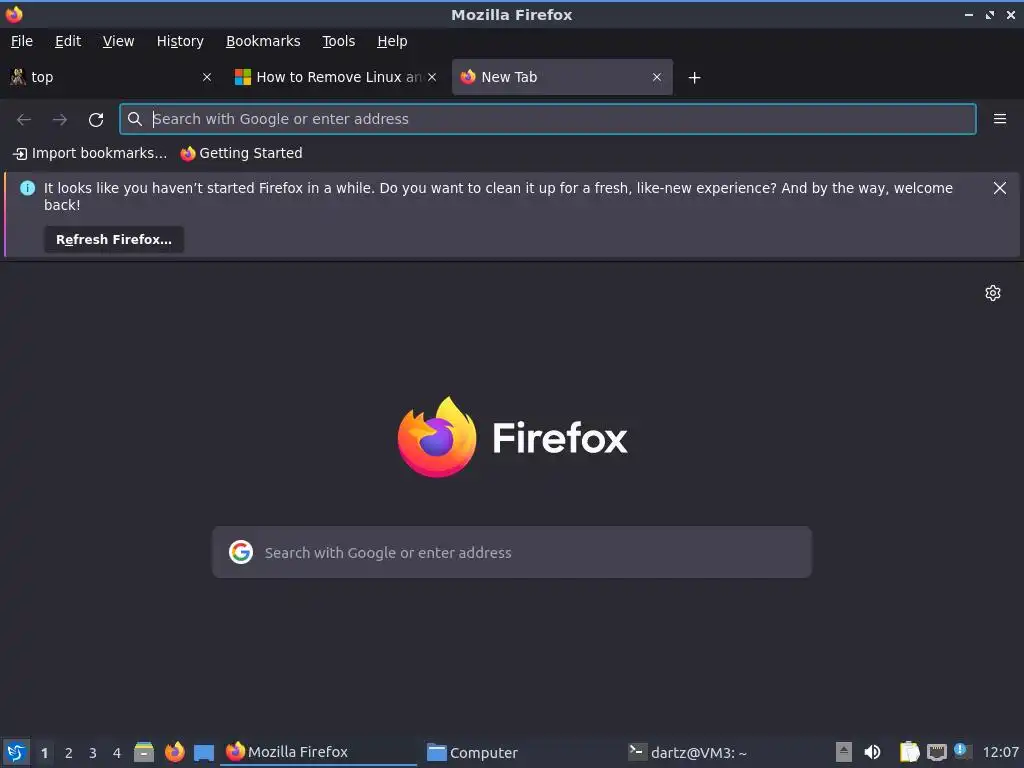Close the New Tab tab
The image size is (1024, 768).
coord(657,77)
